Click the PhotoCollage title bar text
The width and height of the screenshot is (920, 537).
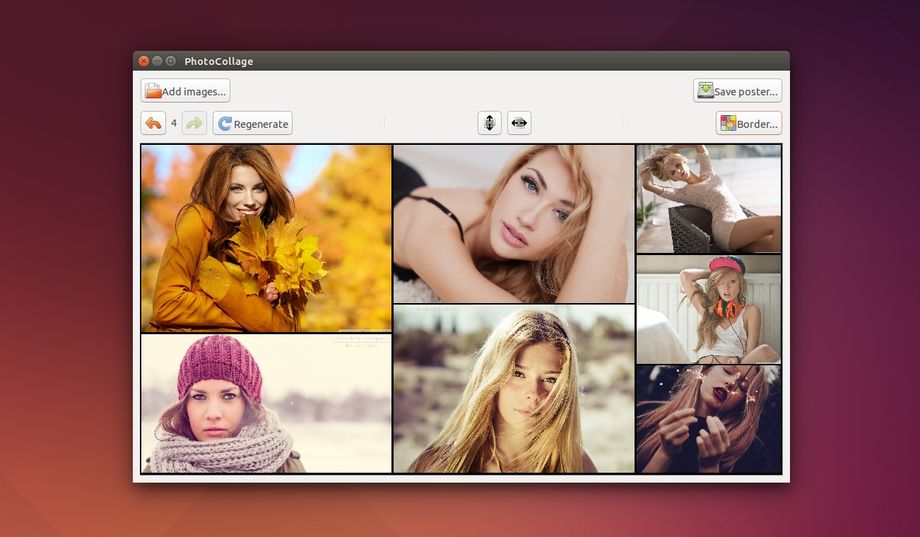click(x=219, y=62)
